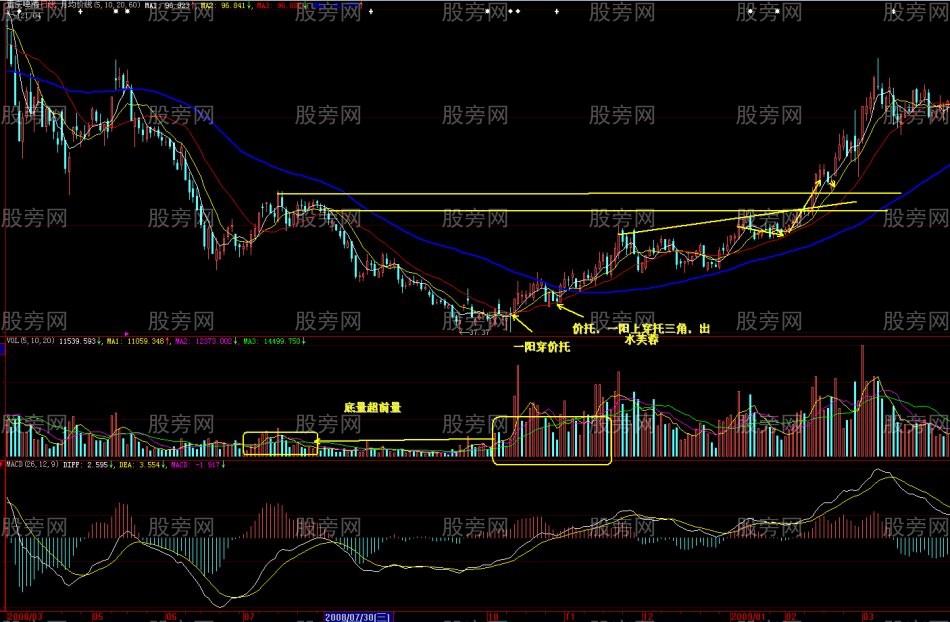Click the 2008/03 date axis label
This screenshot has height=622, width=950.
coord(24,617)
